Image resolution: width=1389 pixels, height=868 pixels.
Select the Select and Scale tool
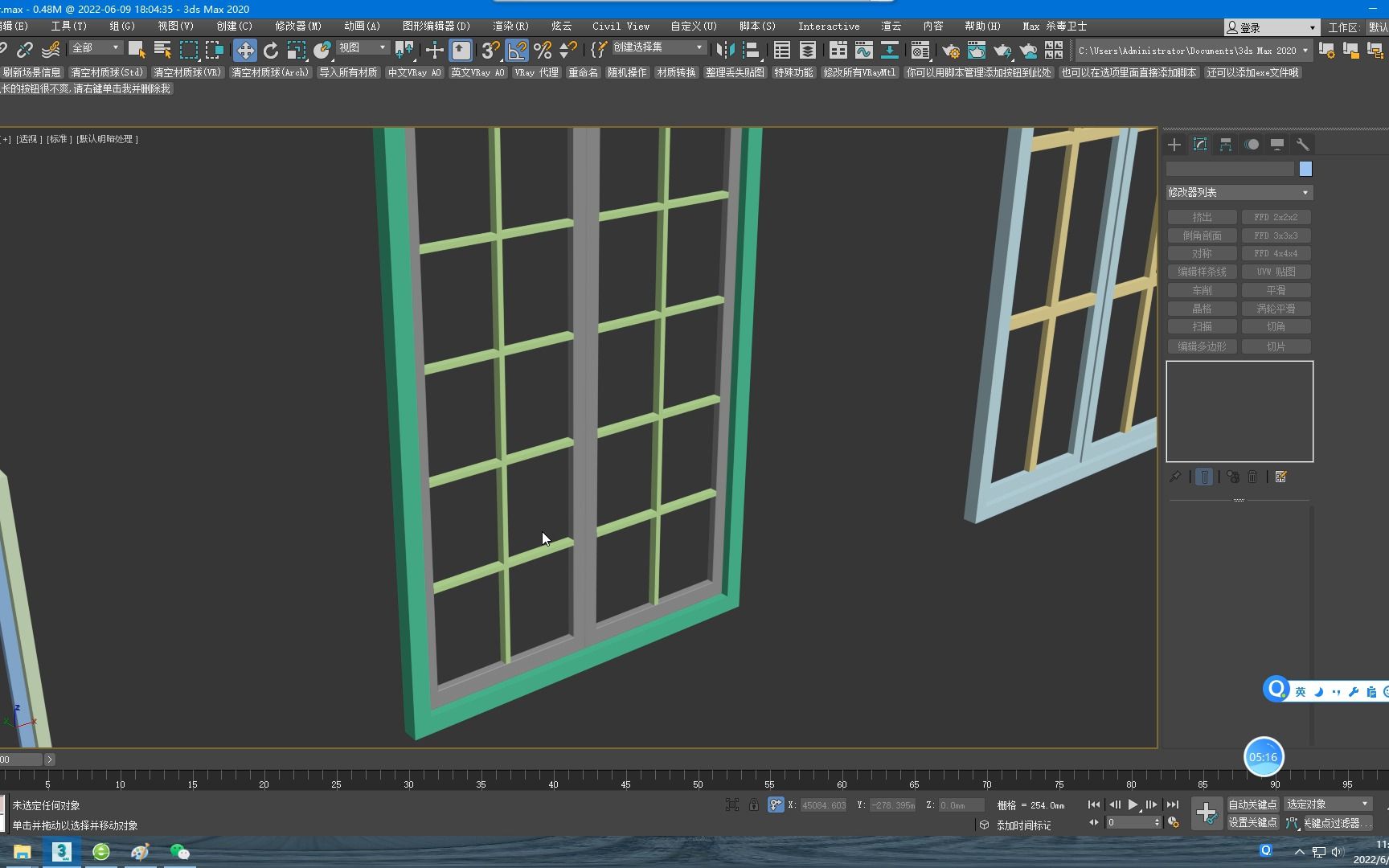pyautogui.click(x=297, y=51)
